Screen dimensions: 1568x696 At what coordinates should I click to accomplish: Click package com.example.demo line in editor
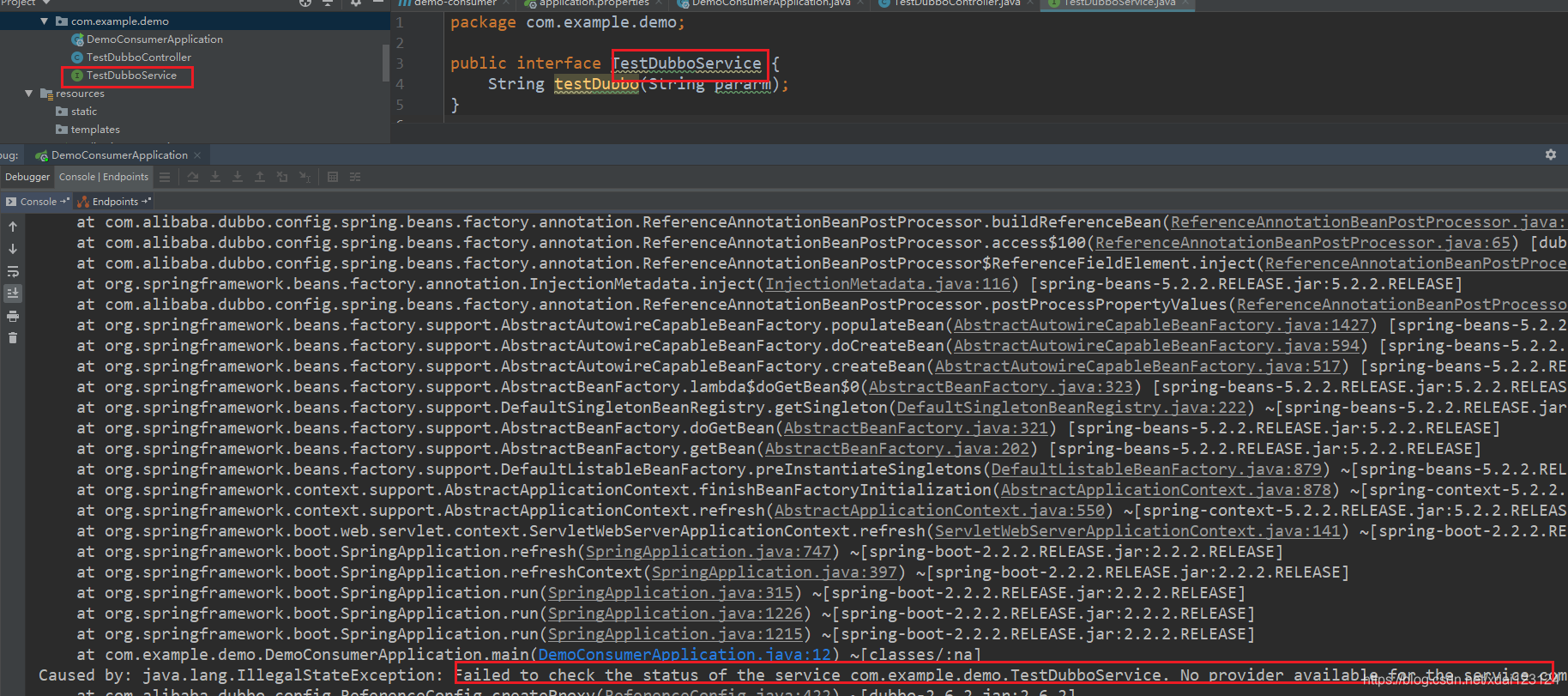click(568, 22)
